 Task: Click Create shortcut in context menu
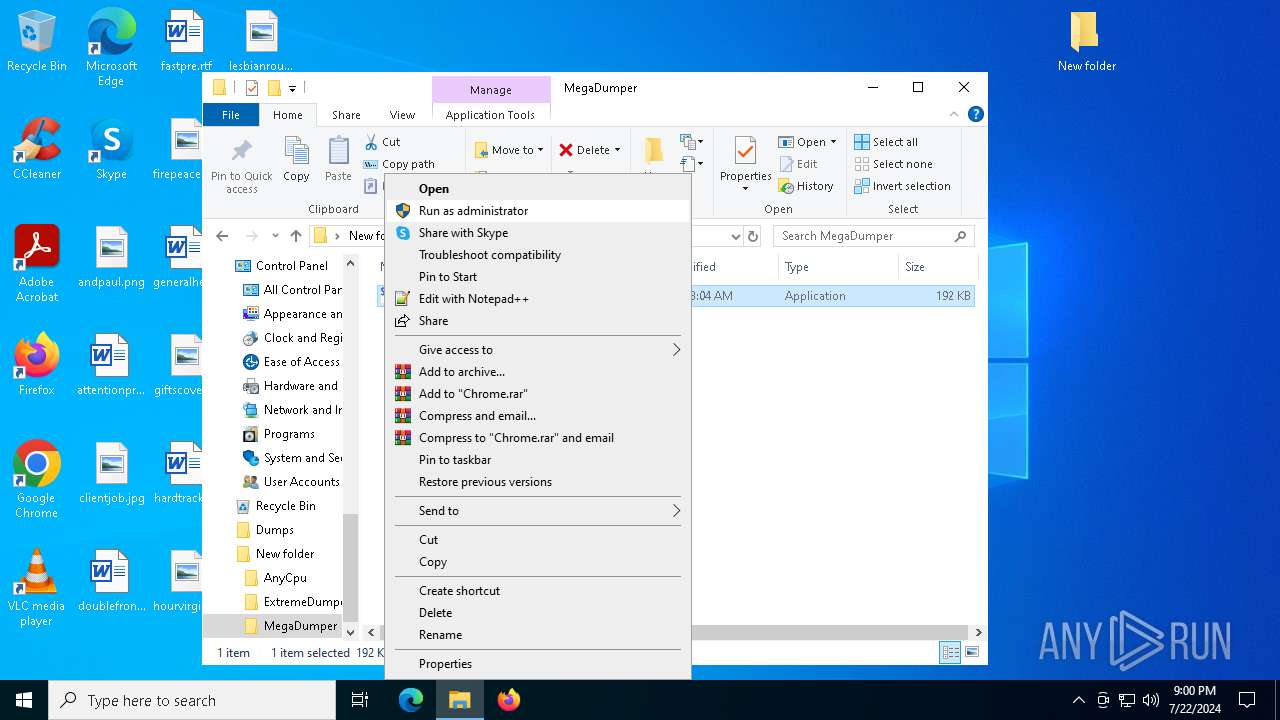tap(537, 591)
